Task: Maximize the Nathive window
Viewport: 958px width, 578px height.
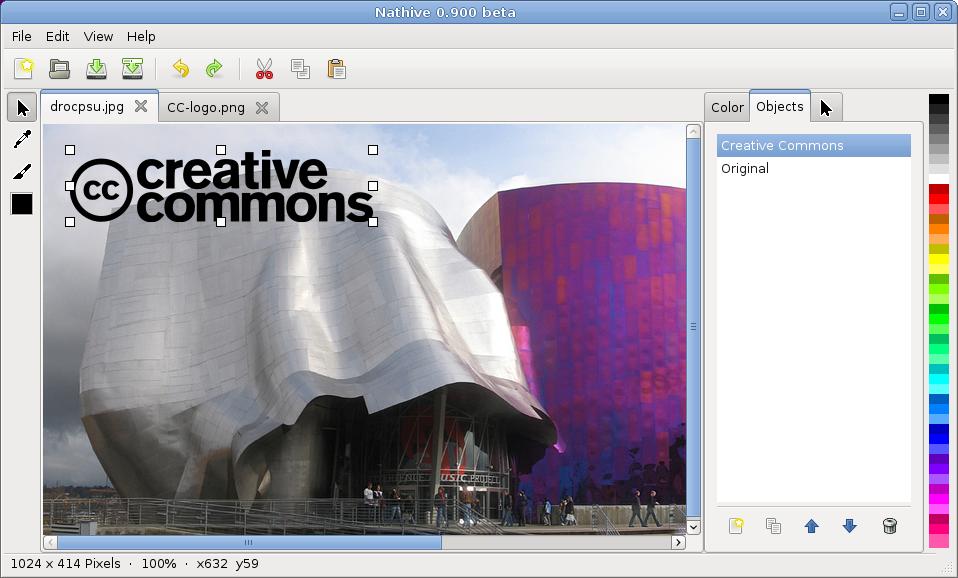Action: pos(921,12)
